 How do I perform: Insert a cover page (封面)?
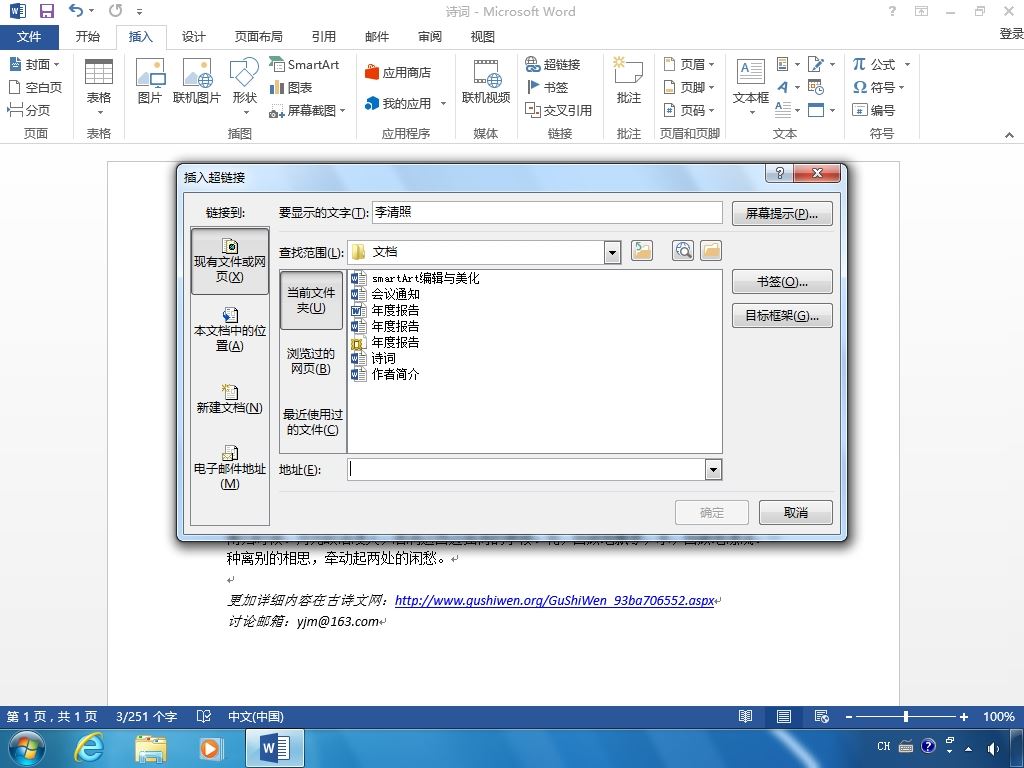35,64
